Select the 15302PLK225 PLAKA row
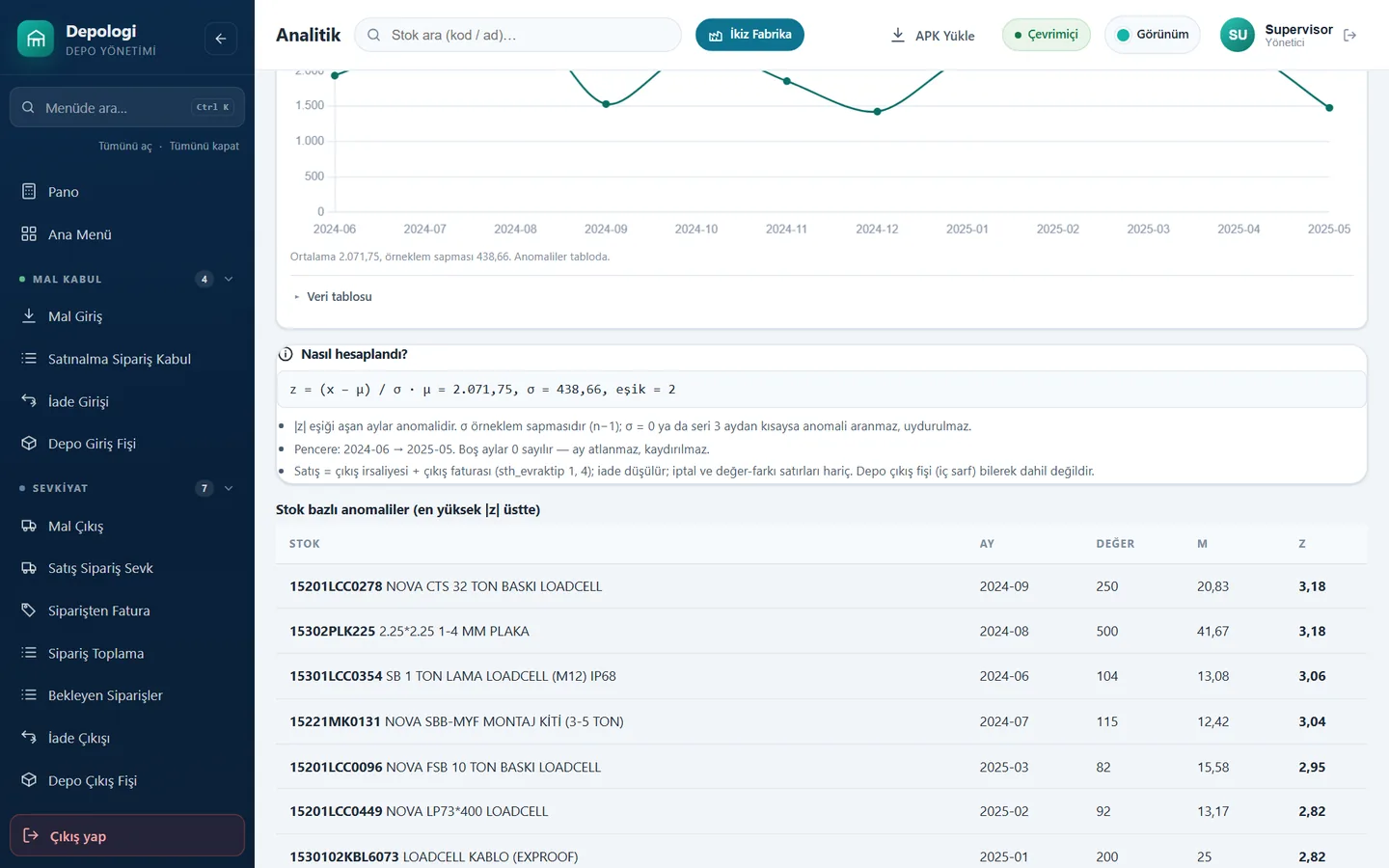 pos(821,631)
